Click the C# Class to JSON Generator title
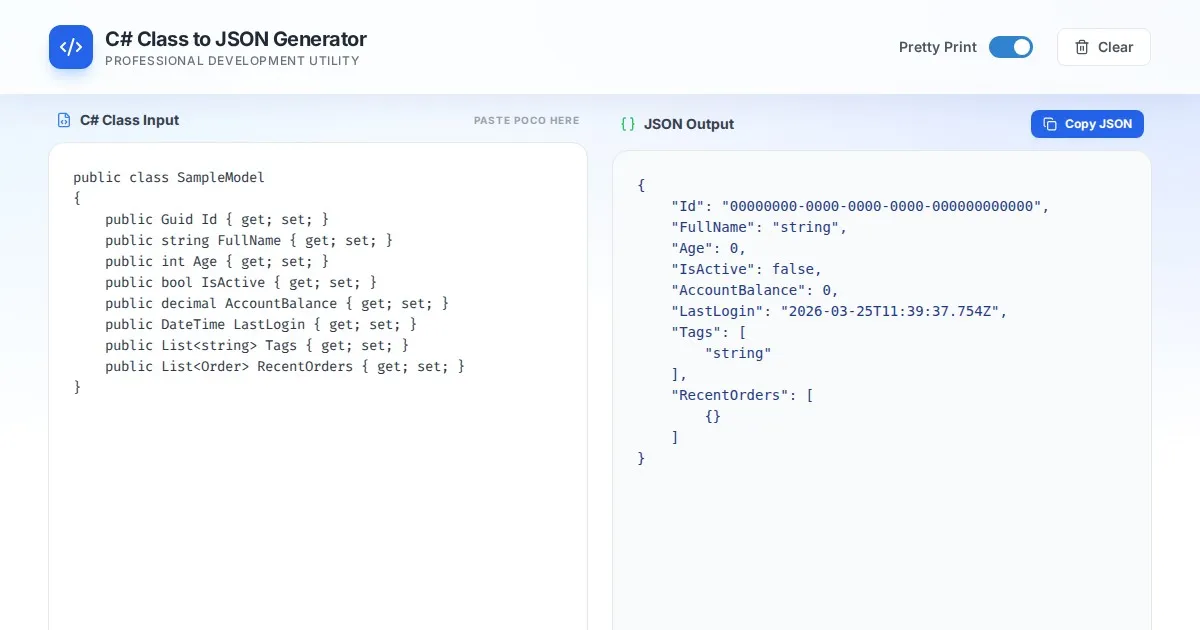Image resolution: width=1200 pixels, height=630 pixels. (x=235, y=39)
